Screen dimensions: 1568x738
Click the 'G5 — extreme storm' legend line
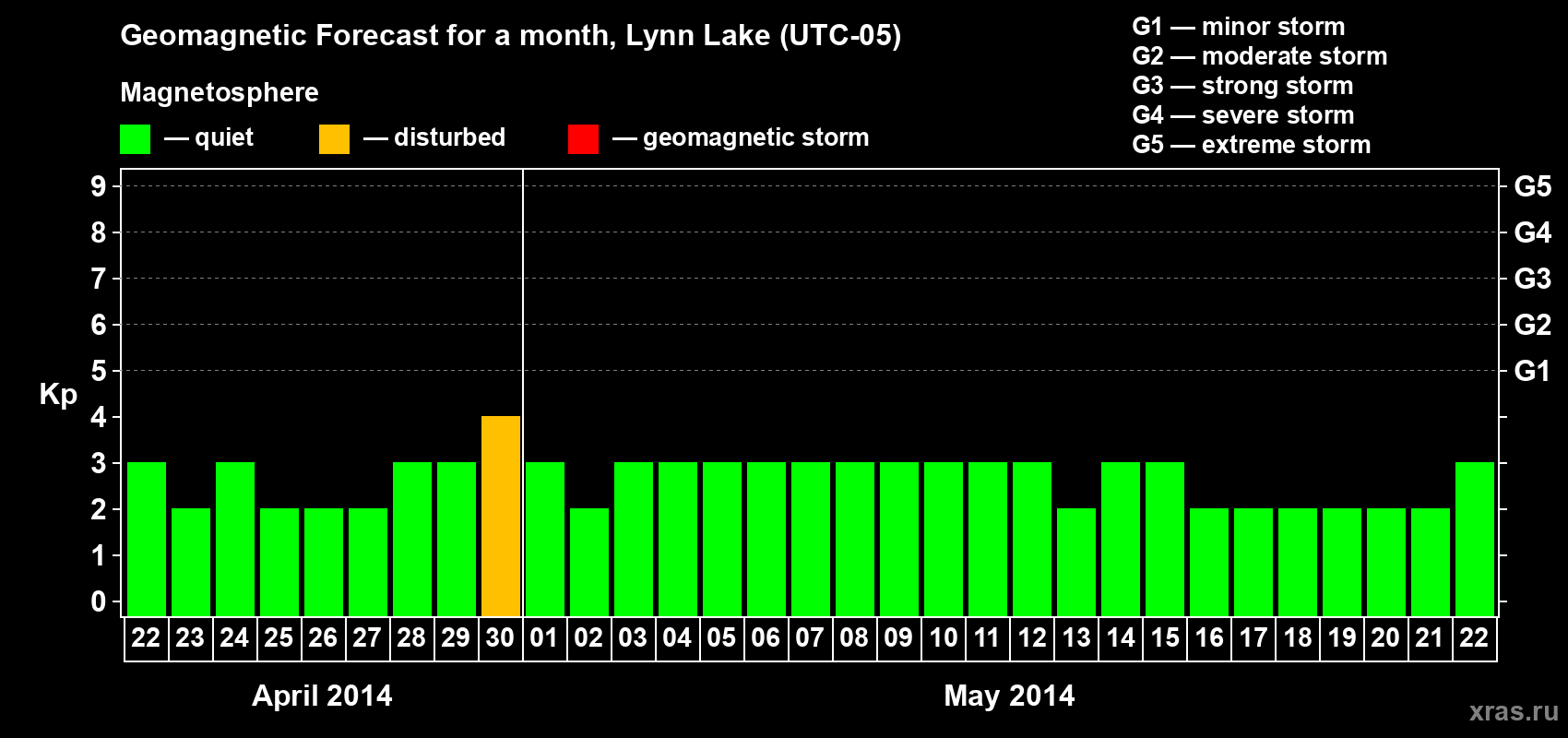1252,145
